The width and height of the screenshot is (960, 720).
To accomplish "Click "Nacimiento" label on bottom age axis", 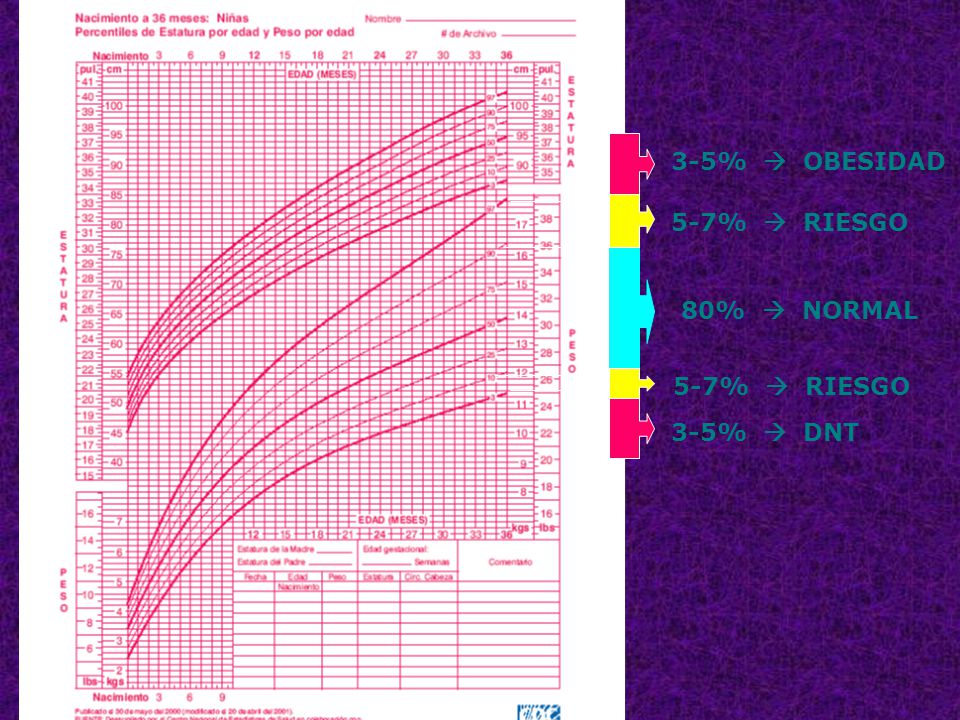I will click(121, 697).
